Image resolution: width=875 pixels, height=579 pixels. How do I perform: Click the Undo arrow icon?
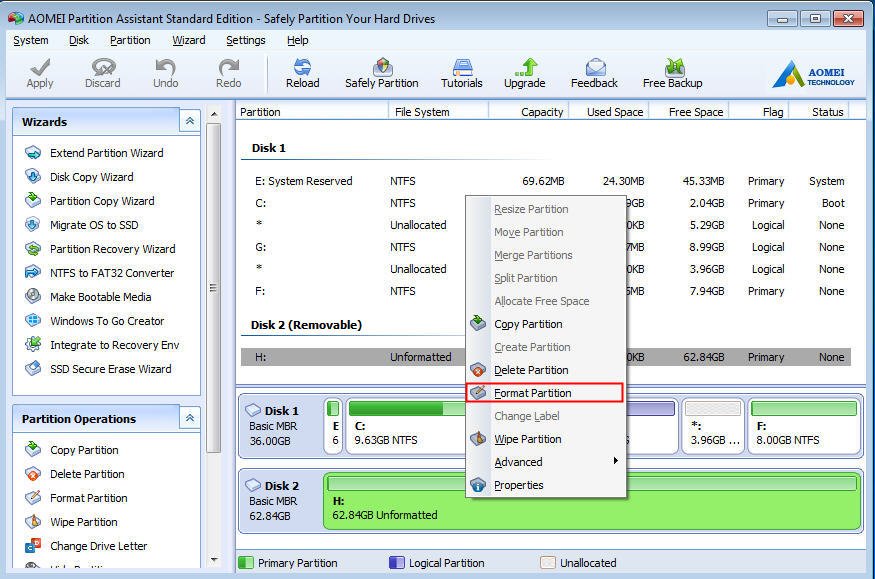click(x=166, y=73)
